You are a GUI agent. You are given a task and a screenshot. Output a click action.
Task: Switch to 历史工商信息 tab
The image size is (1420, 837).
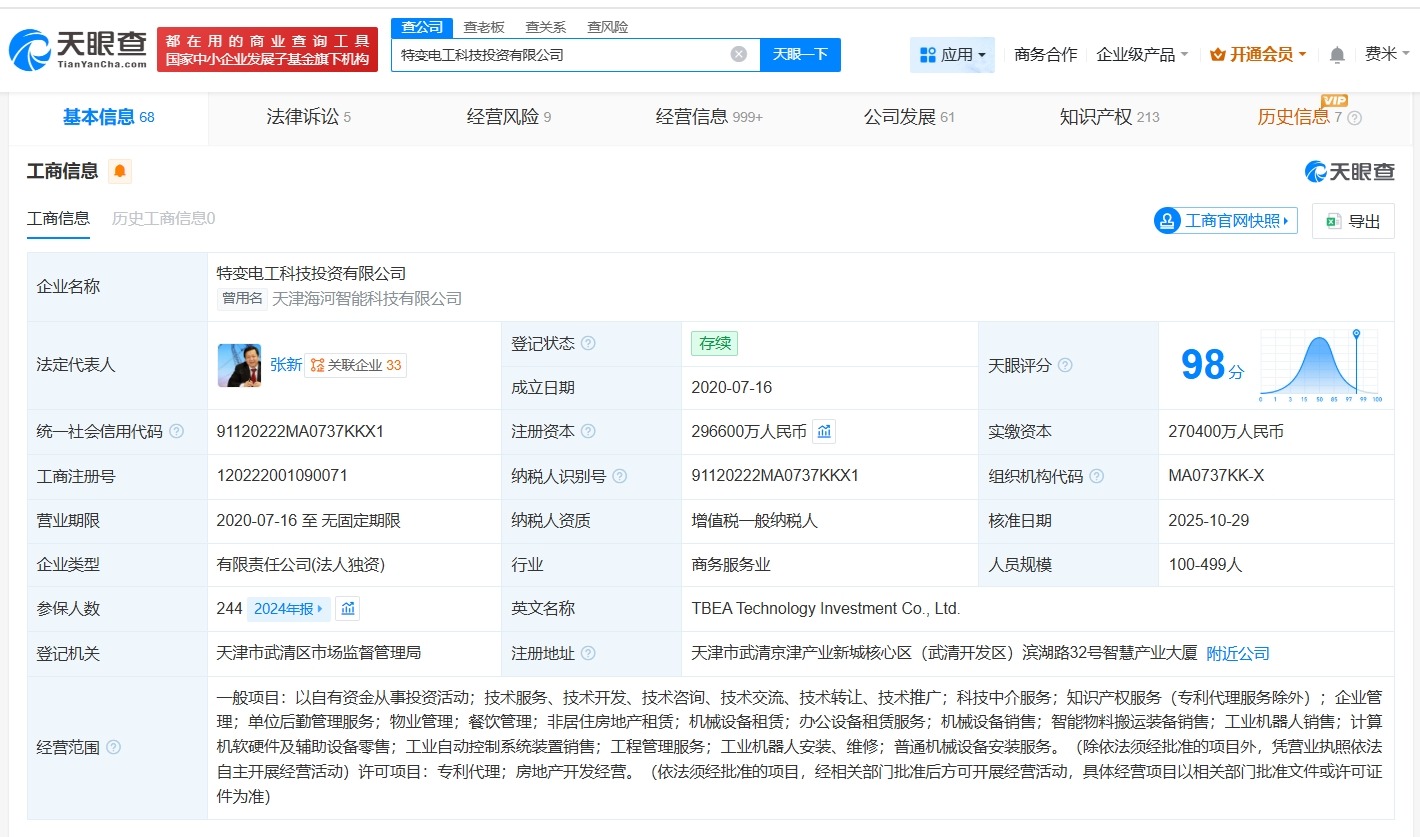pyautogui.click(x=162, y=218)
